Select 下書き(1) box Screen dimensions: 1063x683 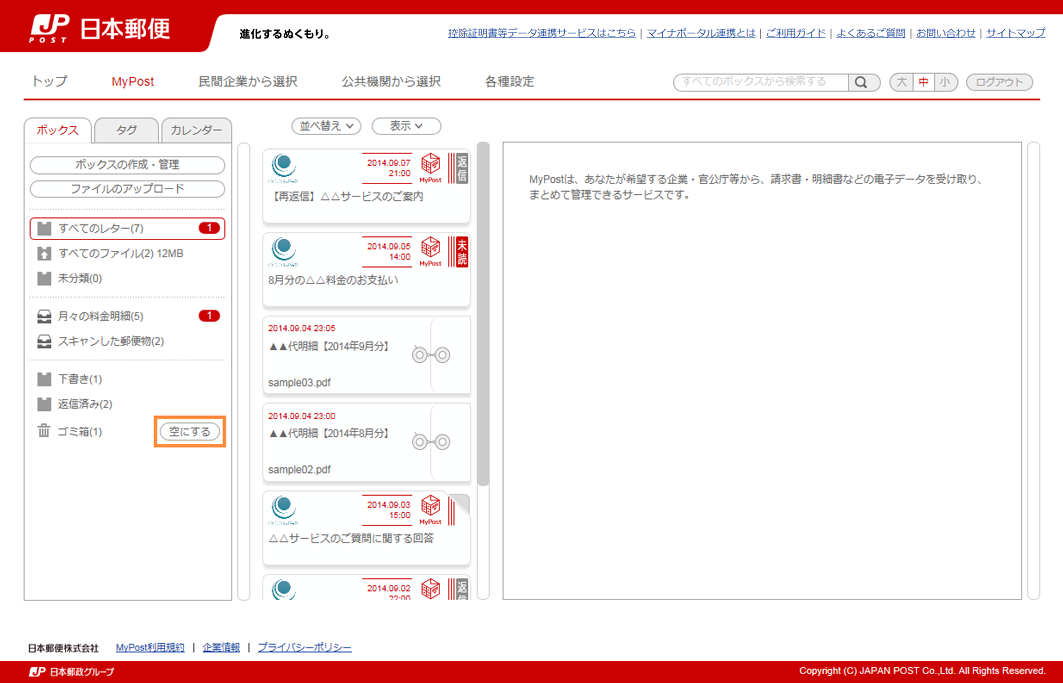(127, 378)
